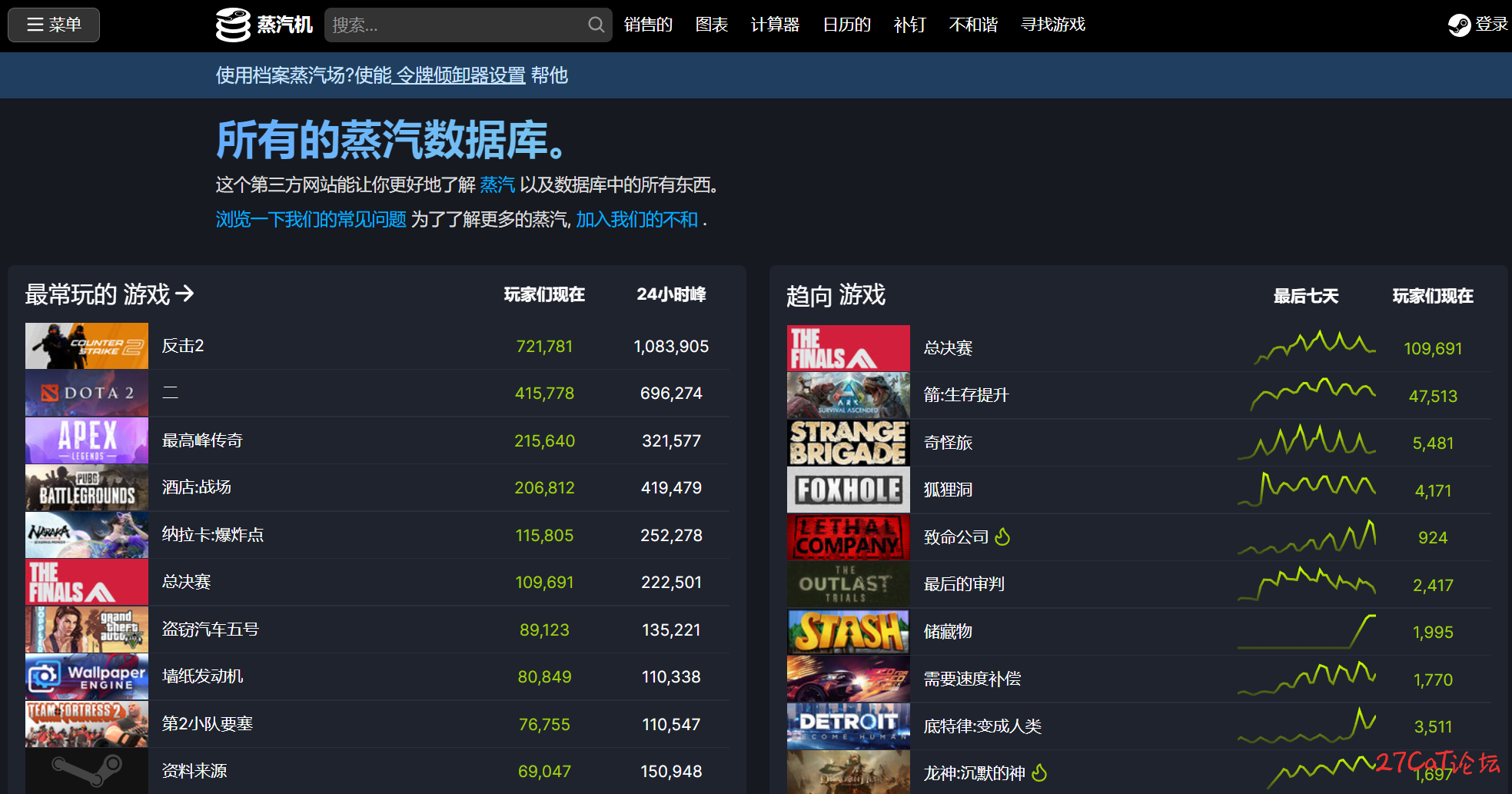Click the flame icon beside 致命公司
This screenshot has height=794, width=1512.
[x=1002, y=537]
